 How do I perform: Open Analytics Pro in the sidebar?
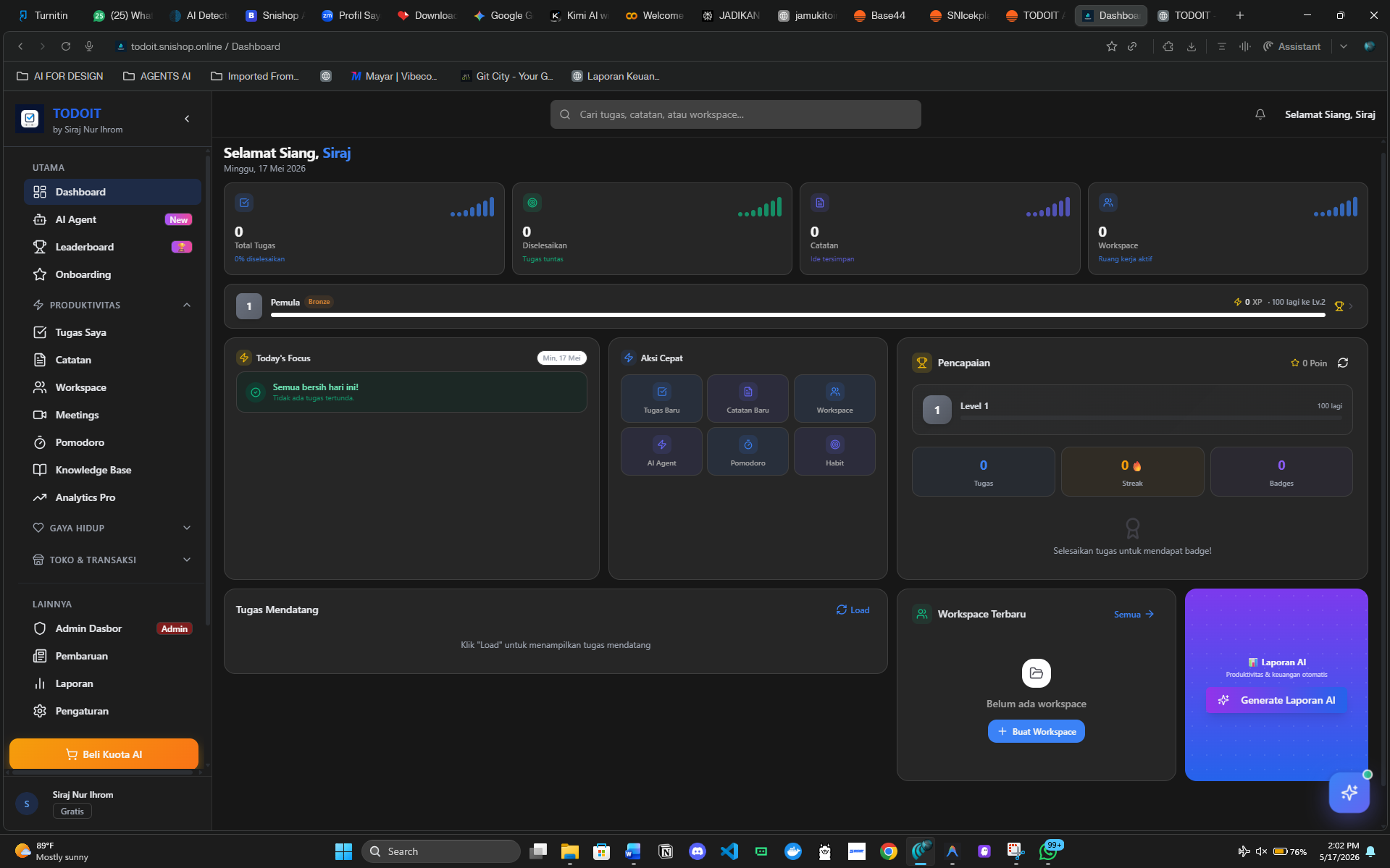point(112,497)
